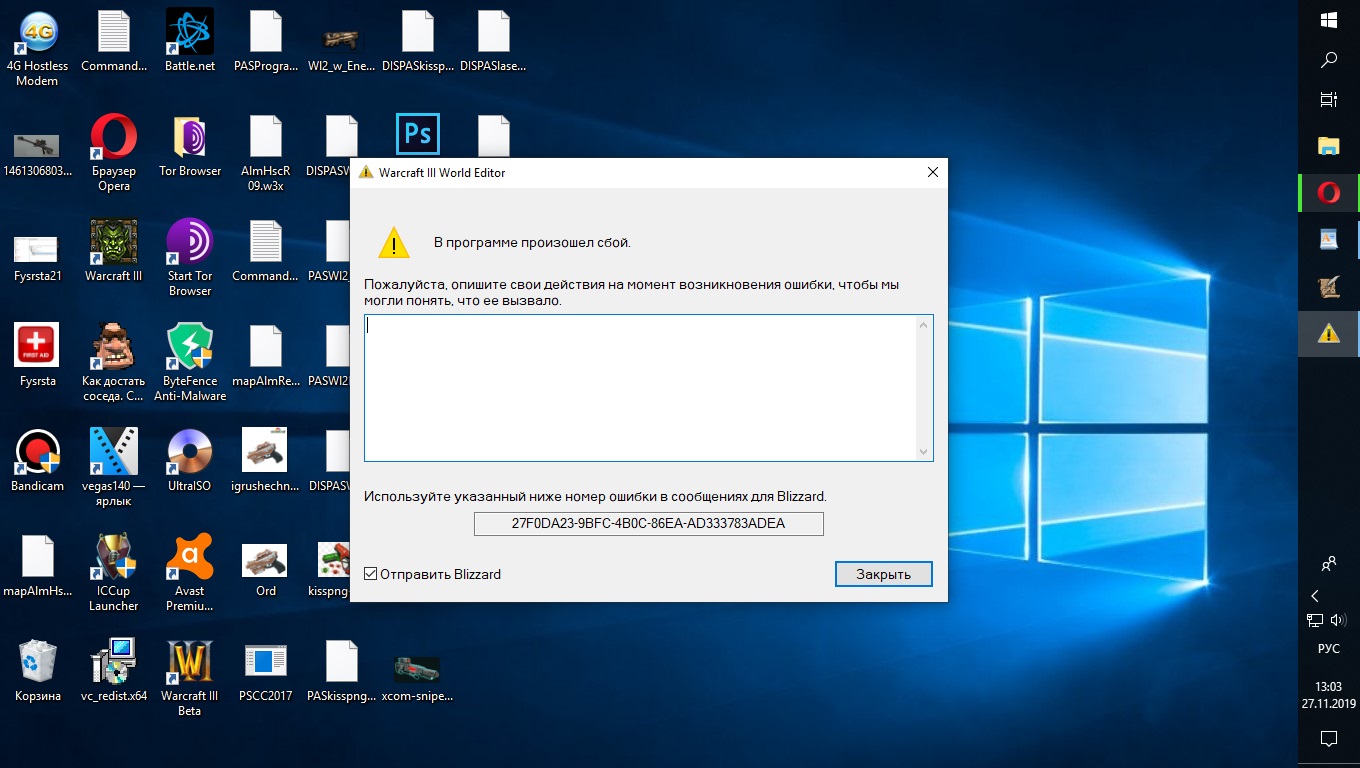Select the 4G Hostless Modem shortcut

[x=38, y=48]
